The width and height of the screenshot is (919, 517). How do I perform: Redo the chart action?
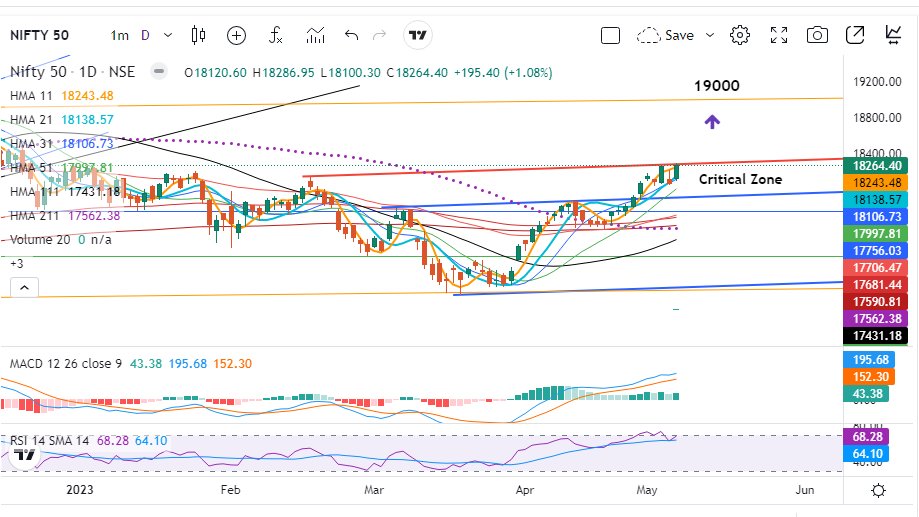[380, 35]
